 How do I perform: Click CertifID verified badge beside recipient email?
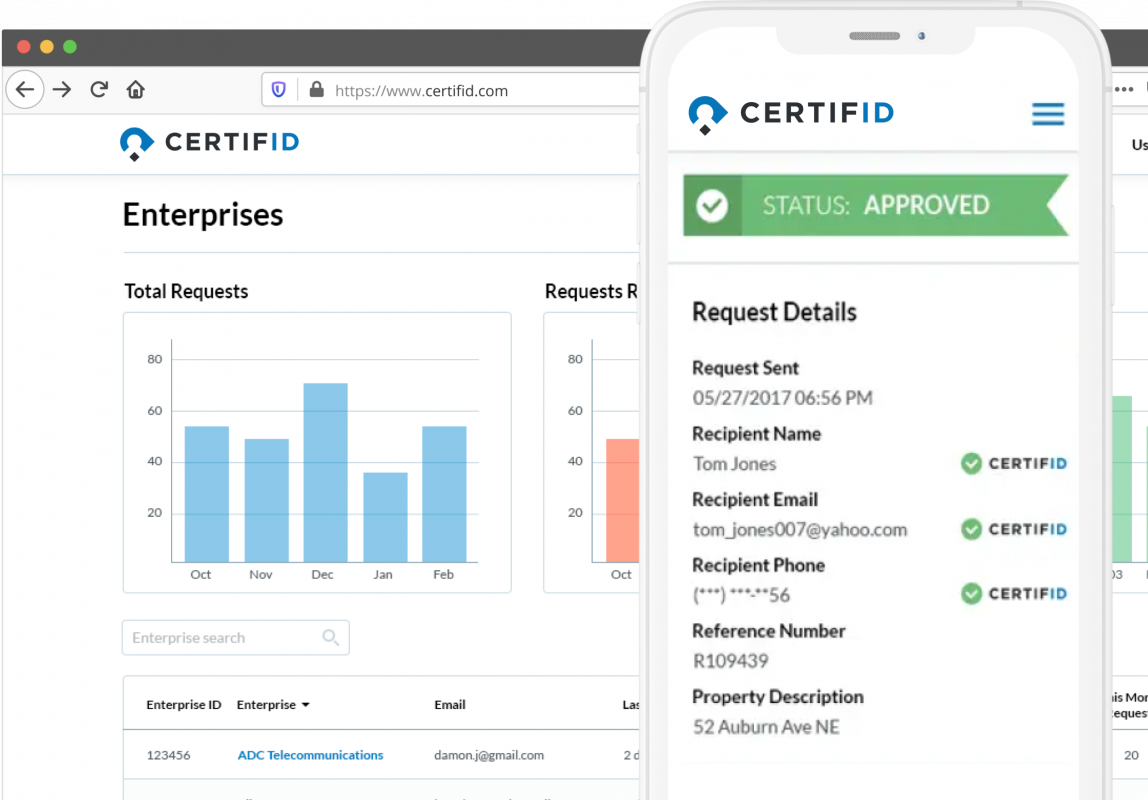click(x=1014, y=529)
